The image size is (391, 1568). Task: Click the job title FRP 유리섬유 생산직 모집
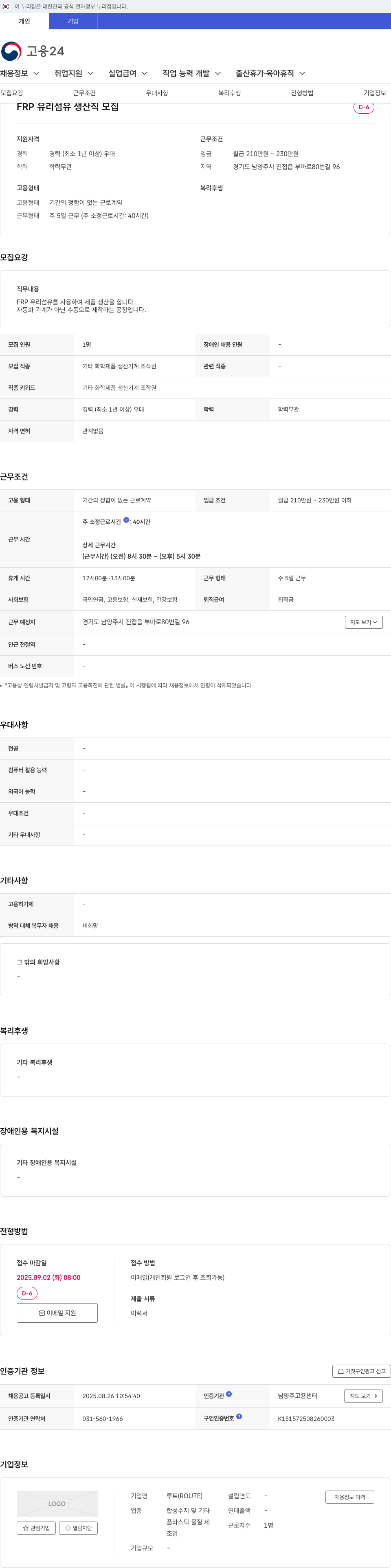coord(68,107)
